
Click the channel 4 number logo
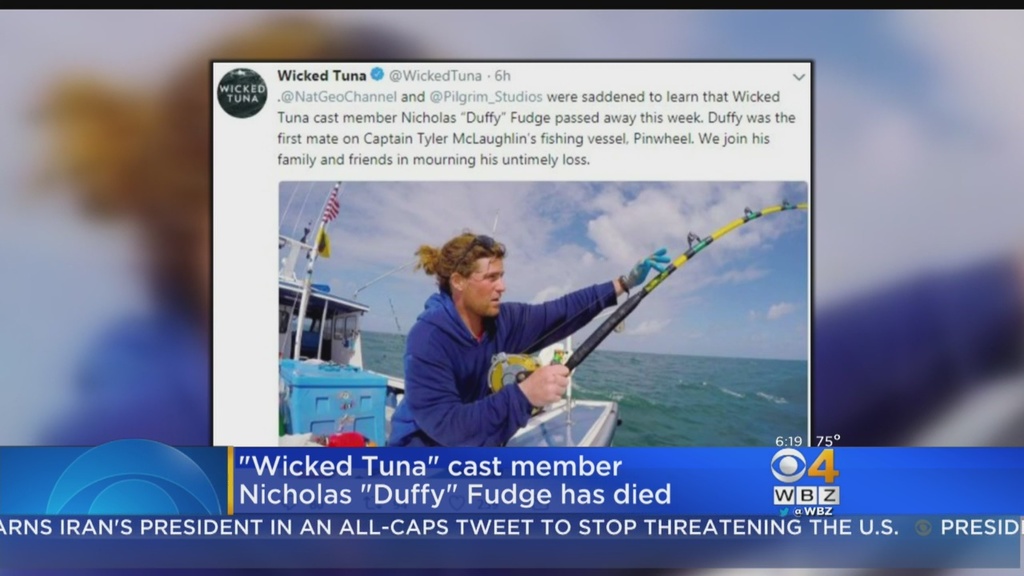coord(824,466)
